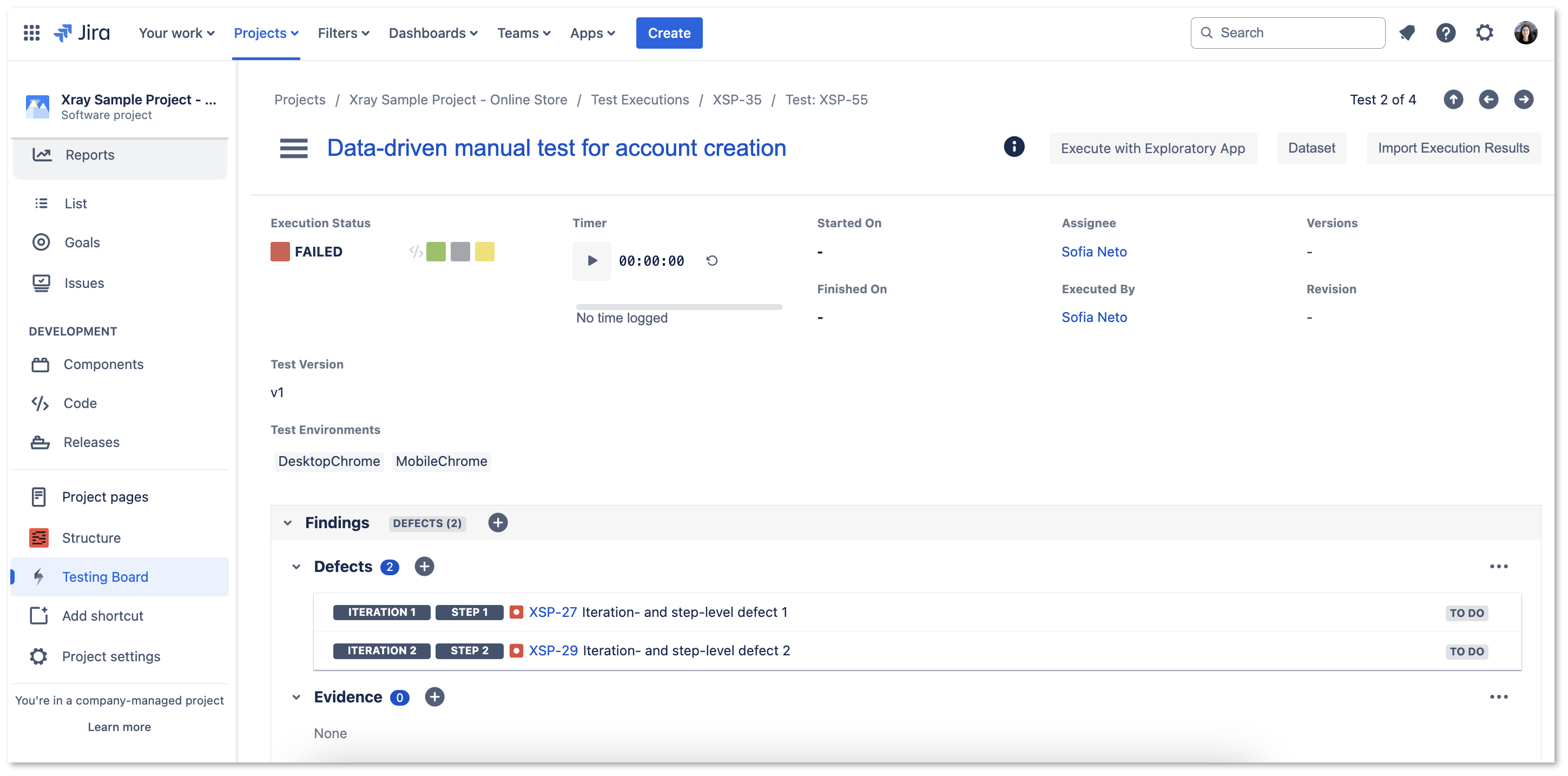Go up to test execution arrow icon
1568x776 pixels.
tap(1453, 99)
